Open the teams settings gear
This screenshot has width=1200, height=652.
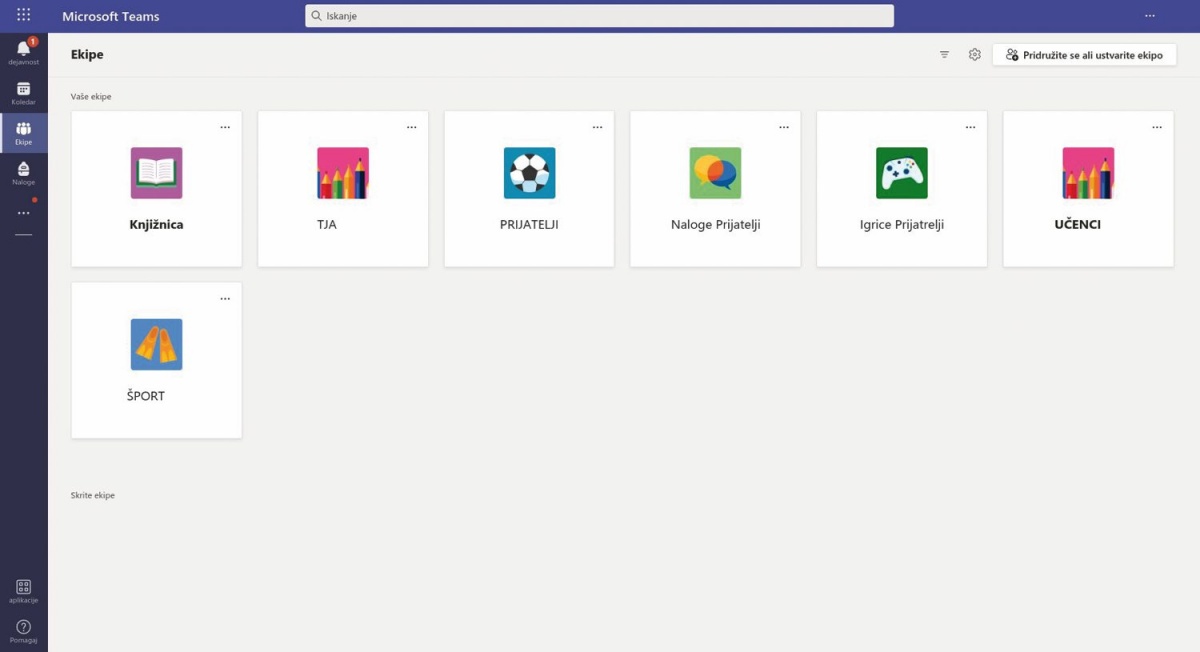point(975,55)
